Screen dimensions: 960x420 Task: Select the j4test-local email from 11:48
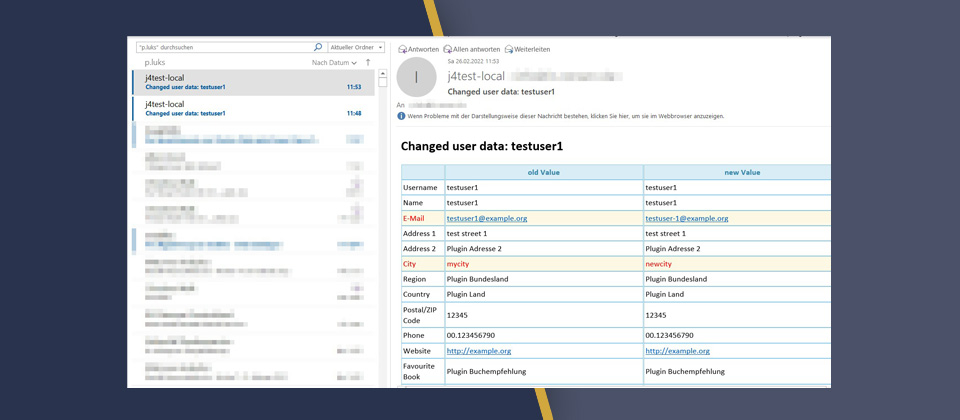(253, 108)
